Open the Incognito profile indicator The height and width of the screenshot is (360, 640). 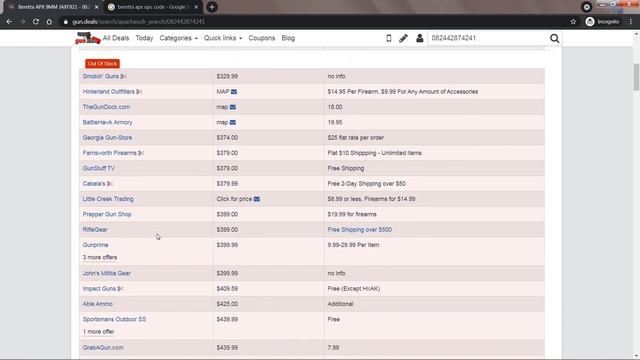pyautogui.click(x=602, y=22)
